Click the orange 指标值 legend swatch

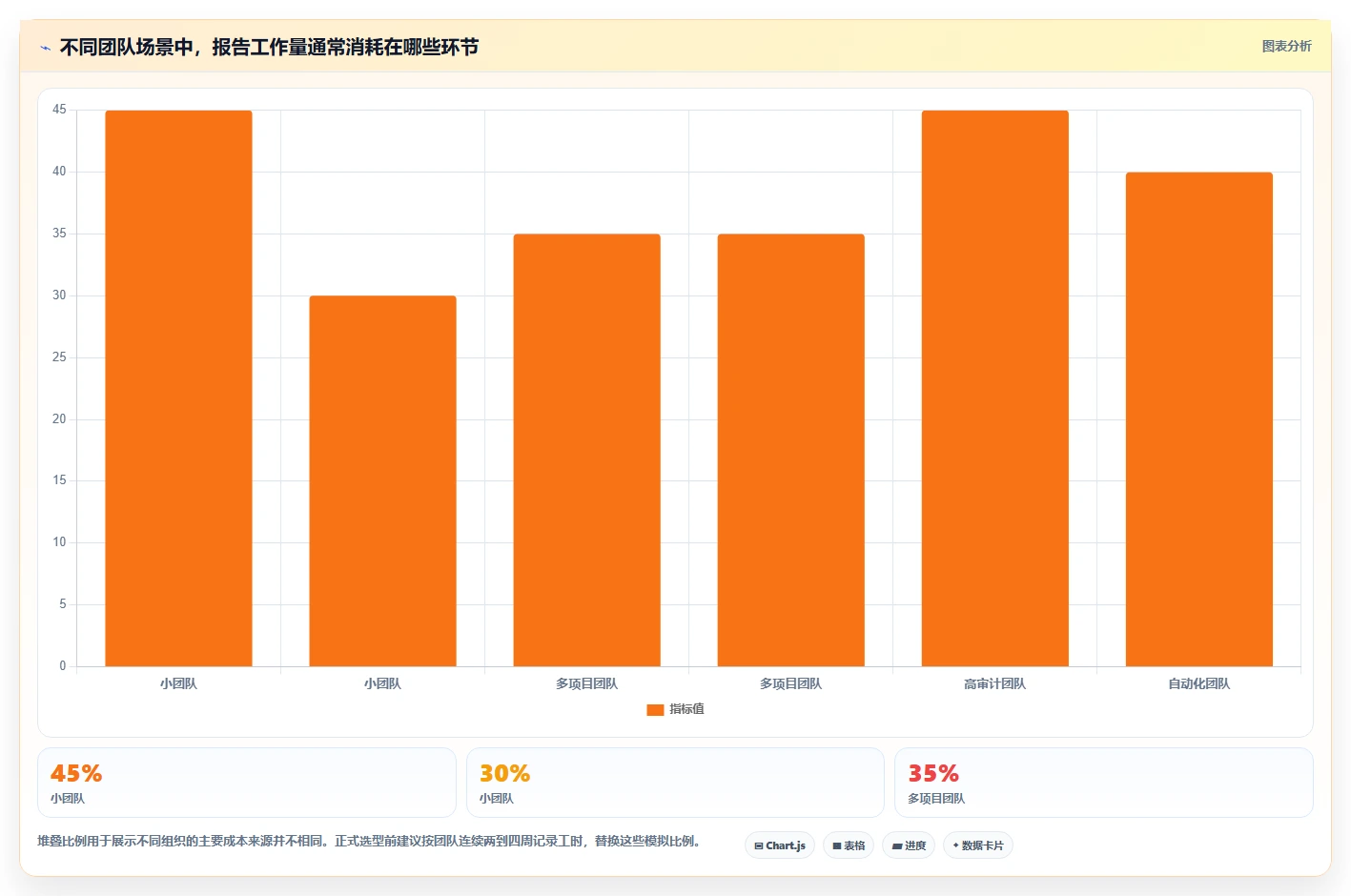655,710
